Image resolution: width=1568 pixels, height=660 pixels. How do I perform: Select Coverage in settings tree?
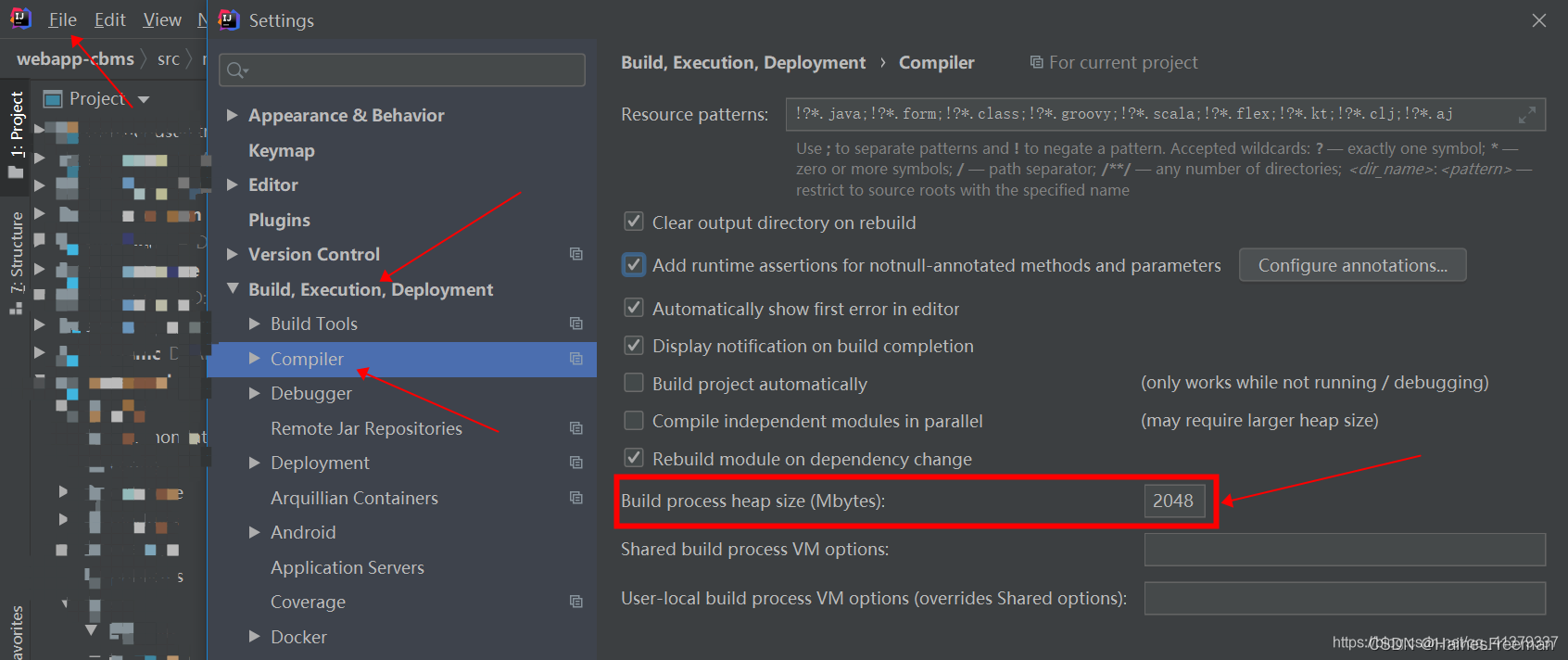[308, 602]
